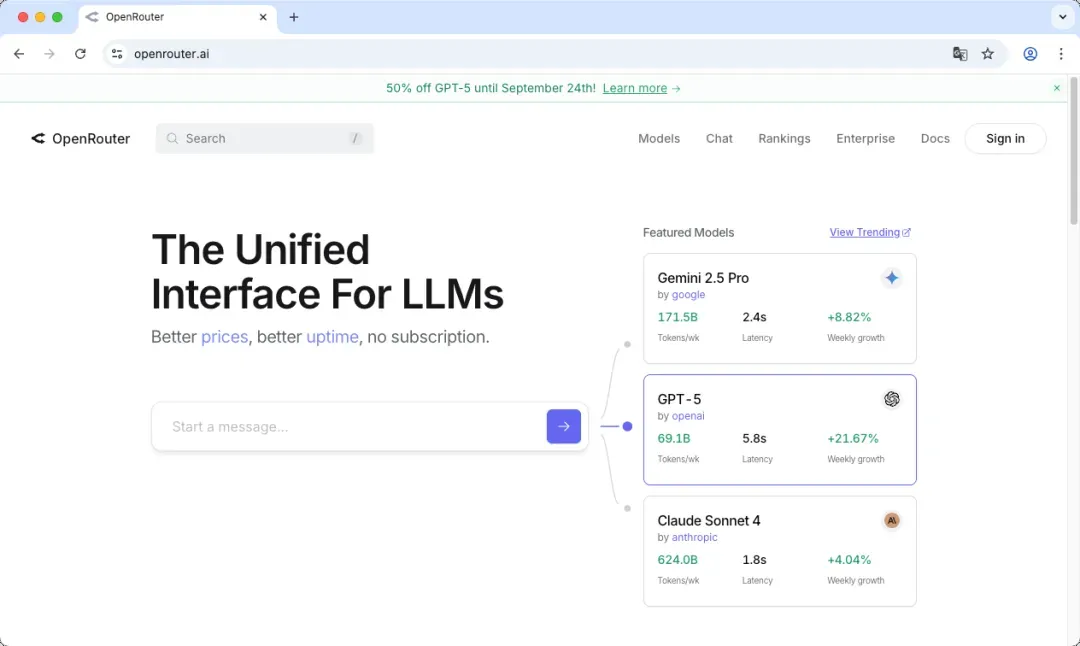Open the Chrome profile icon
1080x646 pixels.
pyautogui.click(x=1030, y=54)
